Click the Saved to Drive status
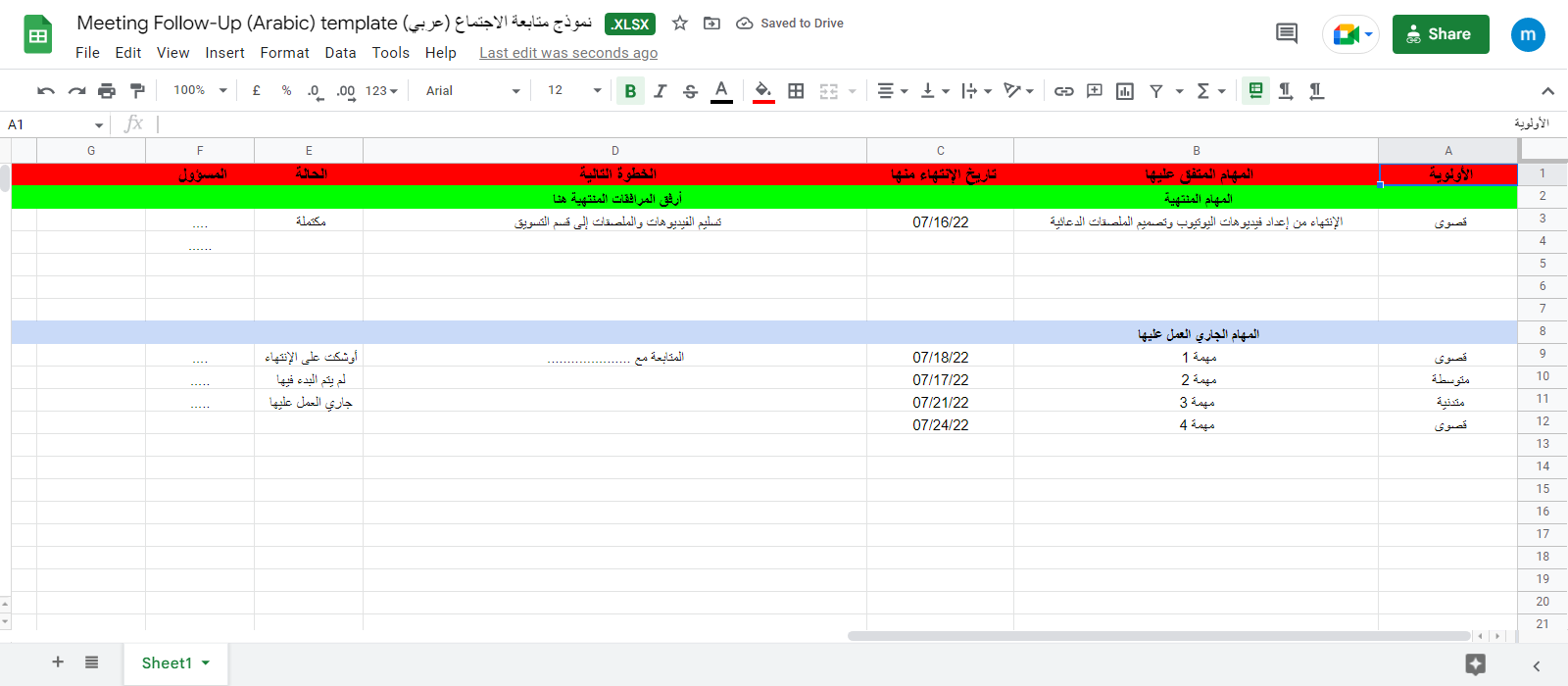1568x686 pixels. click(x=790, y=24)
